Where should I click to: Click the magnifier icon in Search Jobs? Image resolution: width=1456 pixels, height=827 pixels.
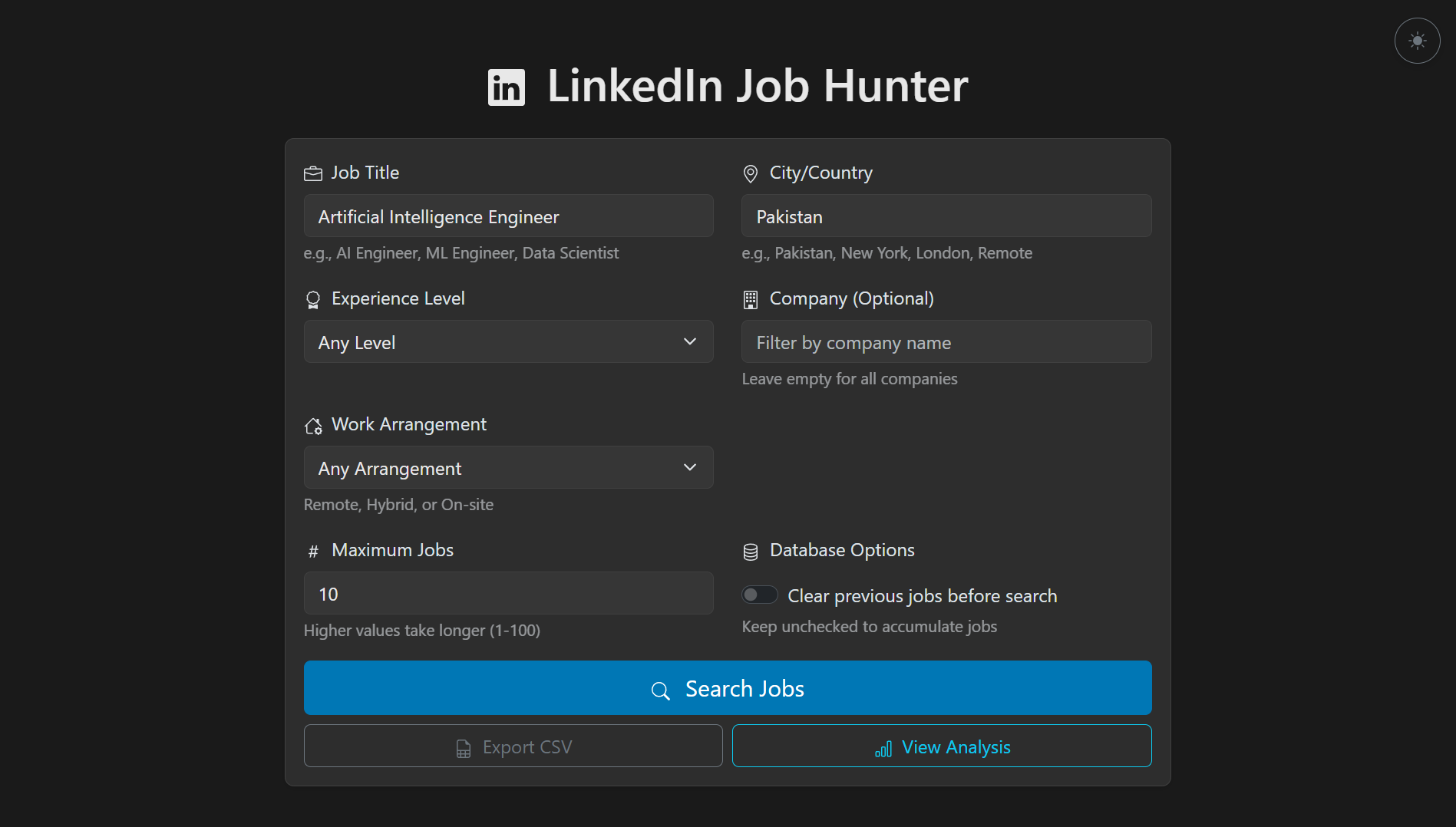click(x=660, y=690)
